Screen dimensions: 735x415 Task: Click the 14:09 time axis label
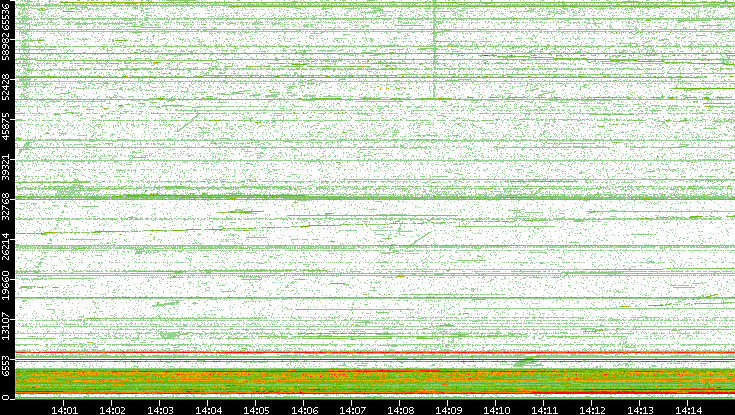click(448, 410)
